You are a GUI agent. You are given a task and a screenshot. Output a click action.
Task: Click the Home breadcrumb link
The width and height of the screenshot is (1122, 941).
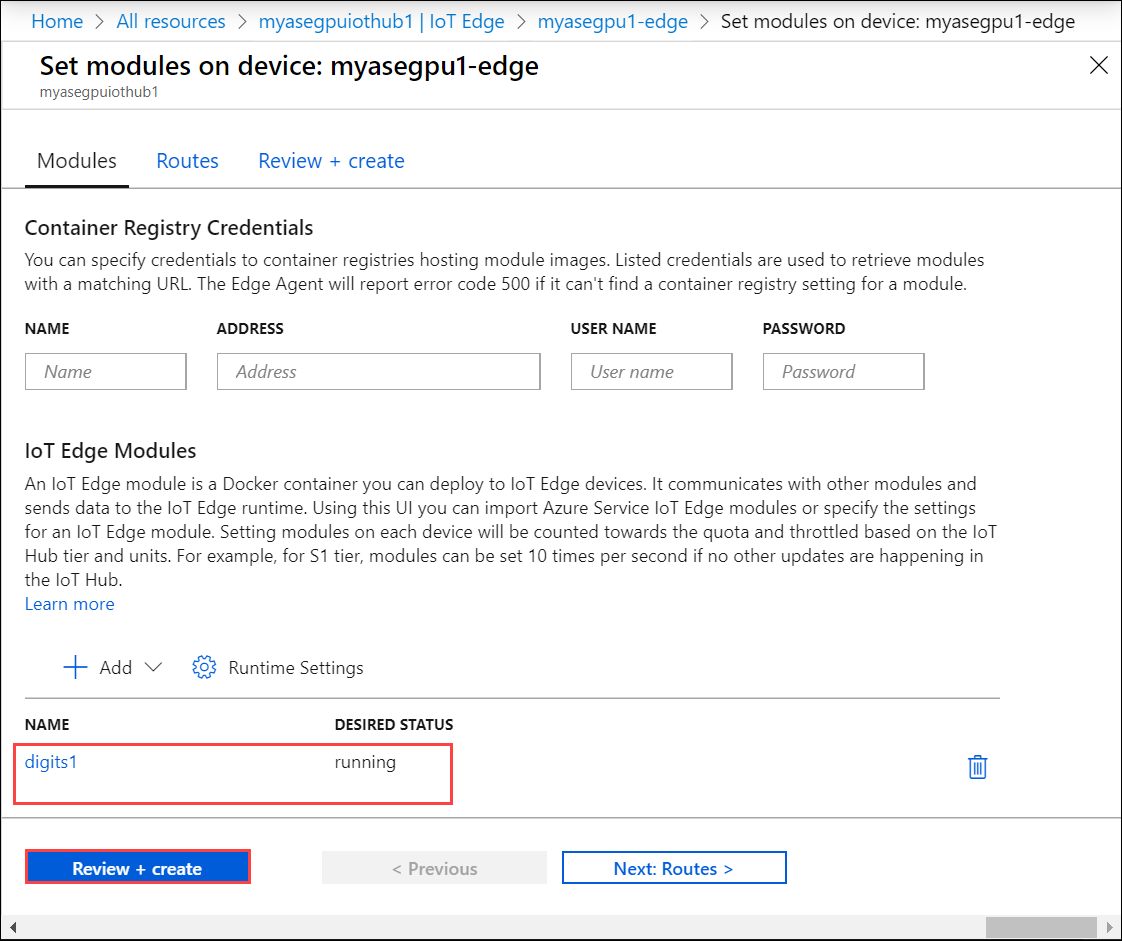click(57, 20)
